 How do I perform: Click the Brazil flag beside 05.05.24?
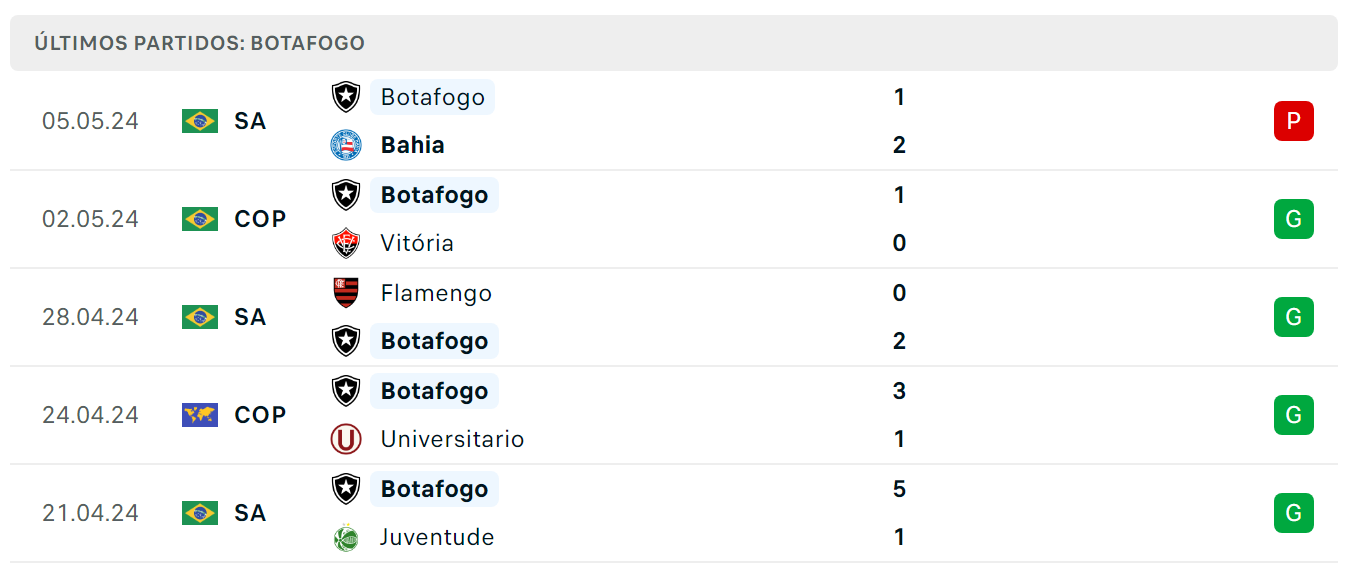point(200,121)
